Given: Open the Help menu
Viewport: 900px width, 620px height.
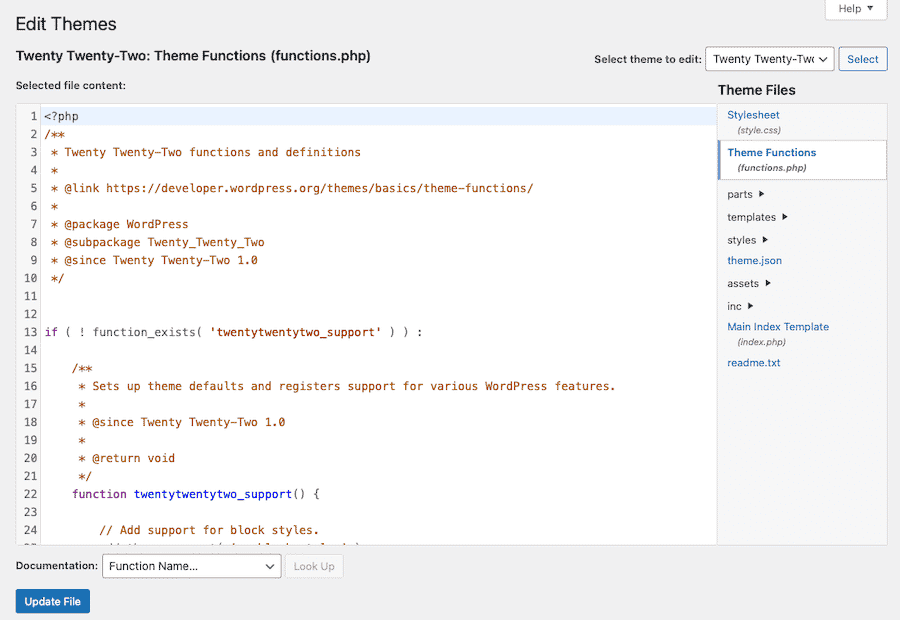Looking at the screenshot, I should (855, 9).
